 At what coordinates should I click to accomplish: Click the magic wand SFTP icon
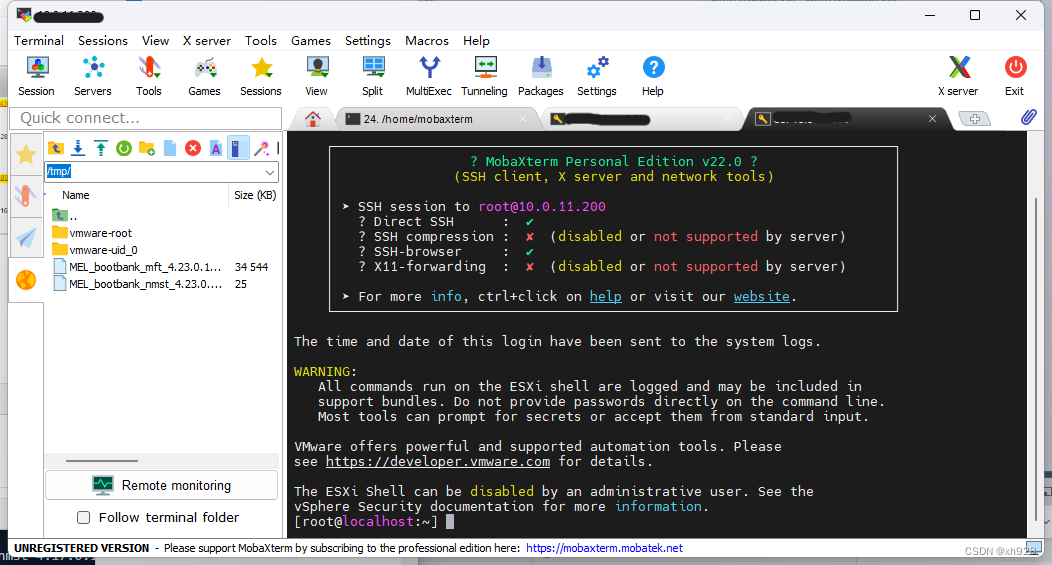click(262, 148)
